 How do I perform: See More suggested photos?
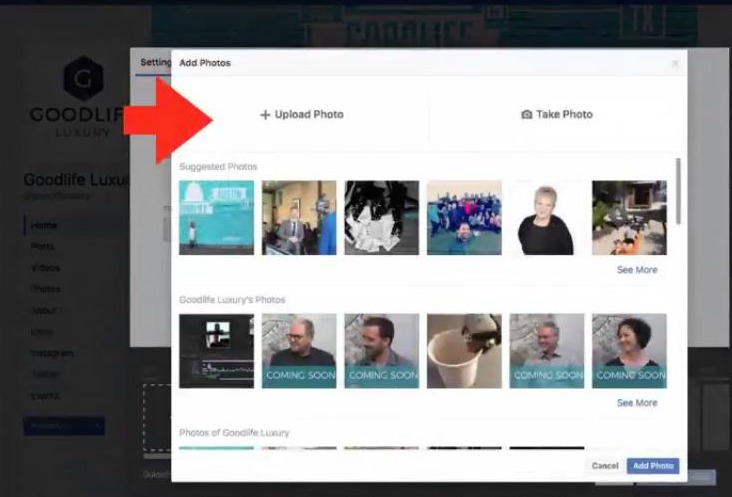(637, 270)
